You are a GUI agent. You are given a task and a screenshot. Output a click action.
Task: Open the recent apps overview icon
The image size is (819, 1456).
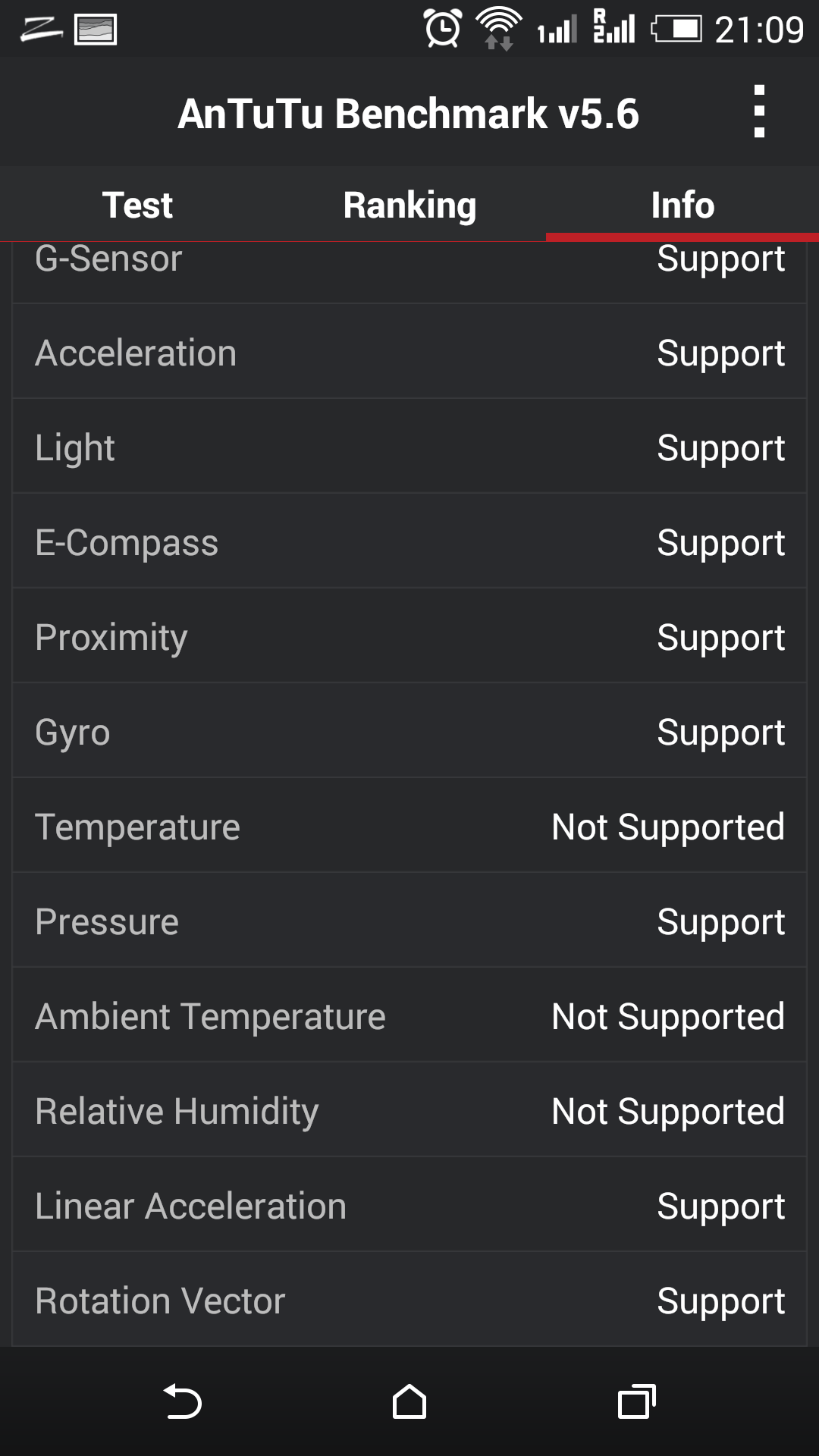[x=637, y=1401]
